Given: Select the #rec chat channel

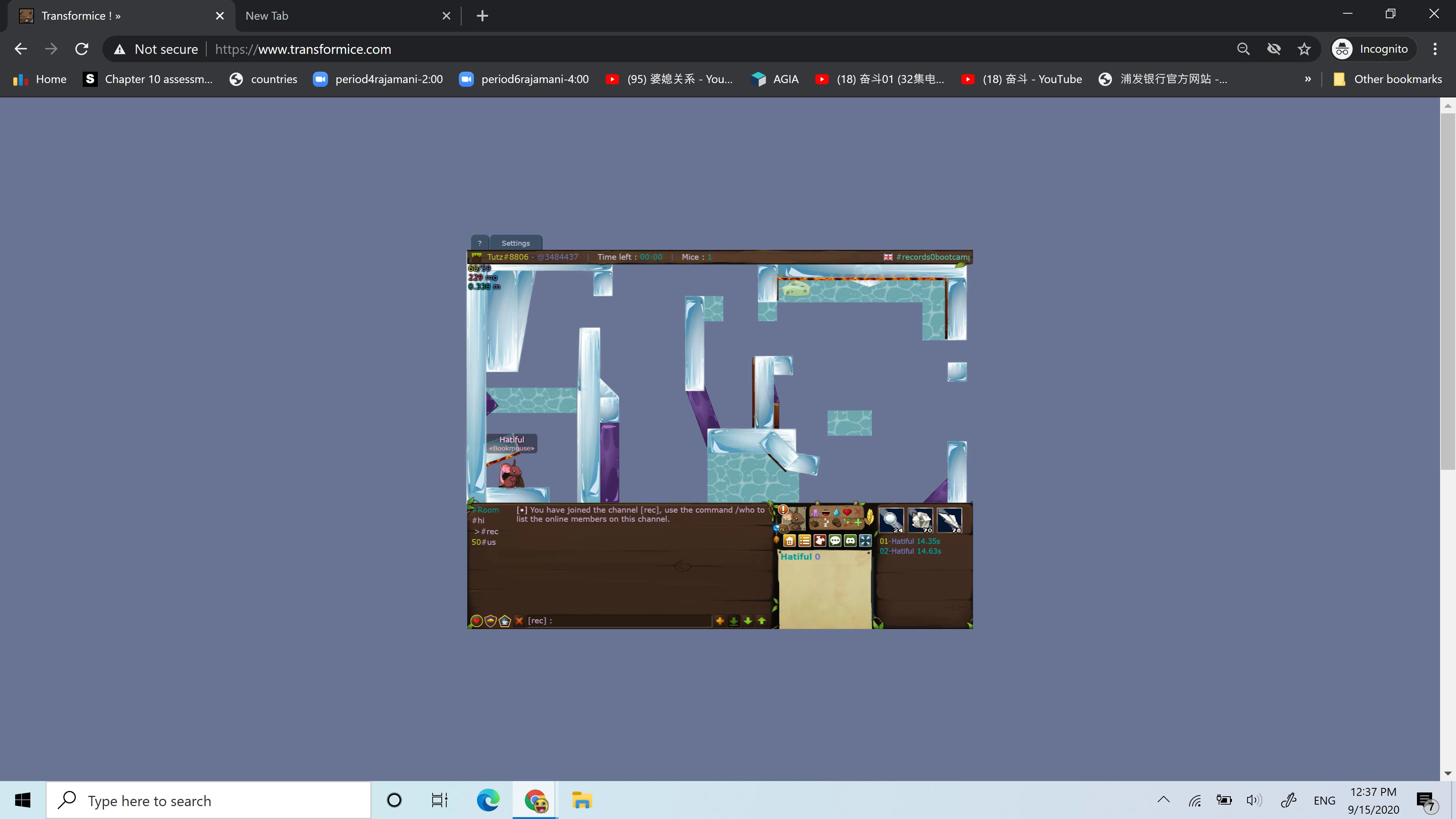Looking at the screenshot, I should click(486, 531).
